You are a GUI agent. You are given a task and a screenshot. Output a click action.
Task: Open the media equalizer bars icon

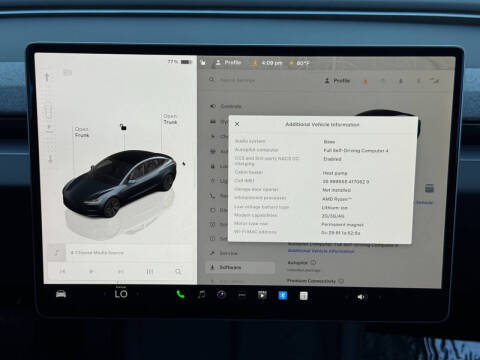(150, 272)
